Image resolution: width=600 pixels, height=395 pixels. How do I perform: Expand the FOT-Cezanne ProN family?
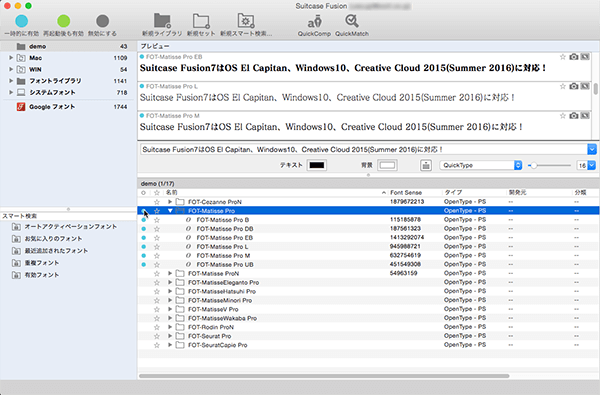click(170, 202)
